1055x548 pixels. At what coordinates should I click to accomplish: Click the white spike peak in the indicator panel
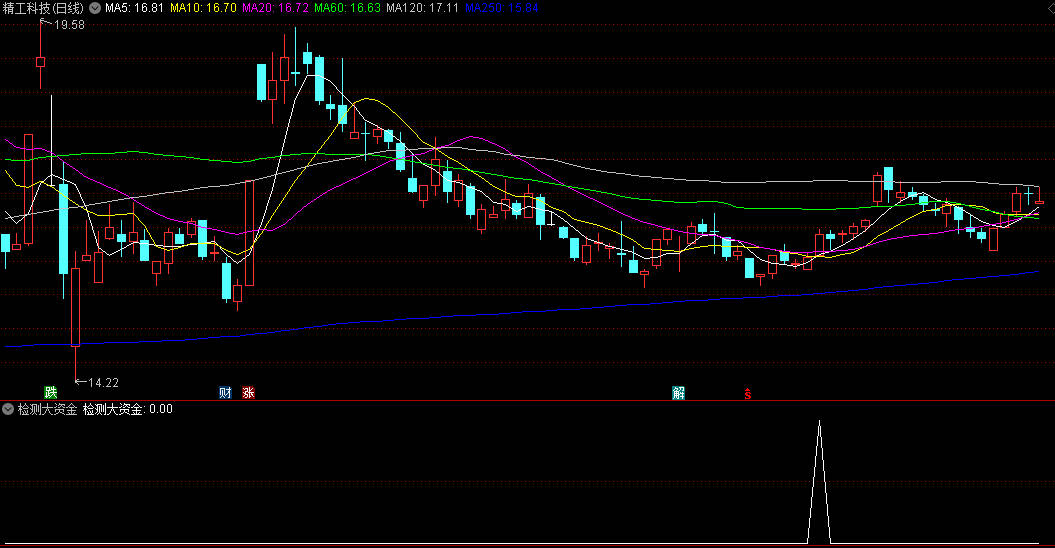point(819,423)
